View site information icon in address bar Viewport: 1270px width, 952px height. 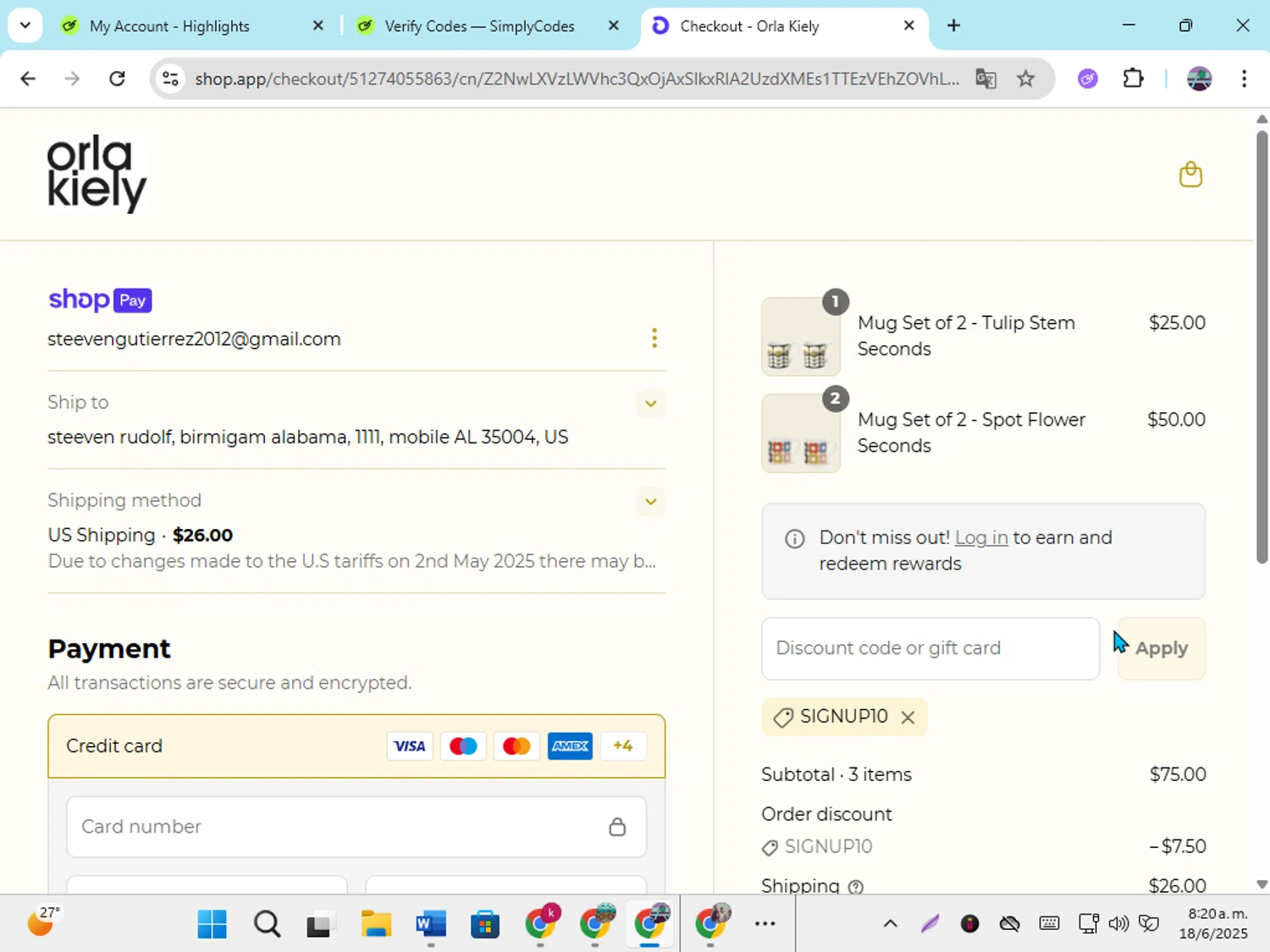pos(170,79)
